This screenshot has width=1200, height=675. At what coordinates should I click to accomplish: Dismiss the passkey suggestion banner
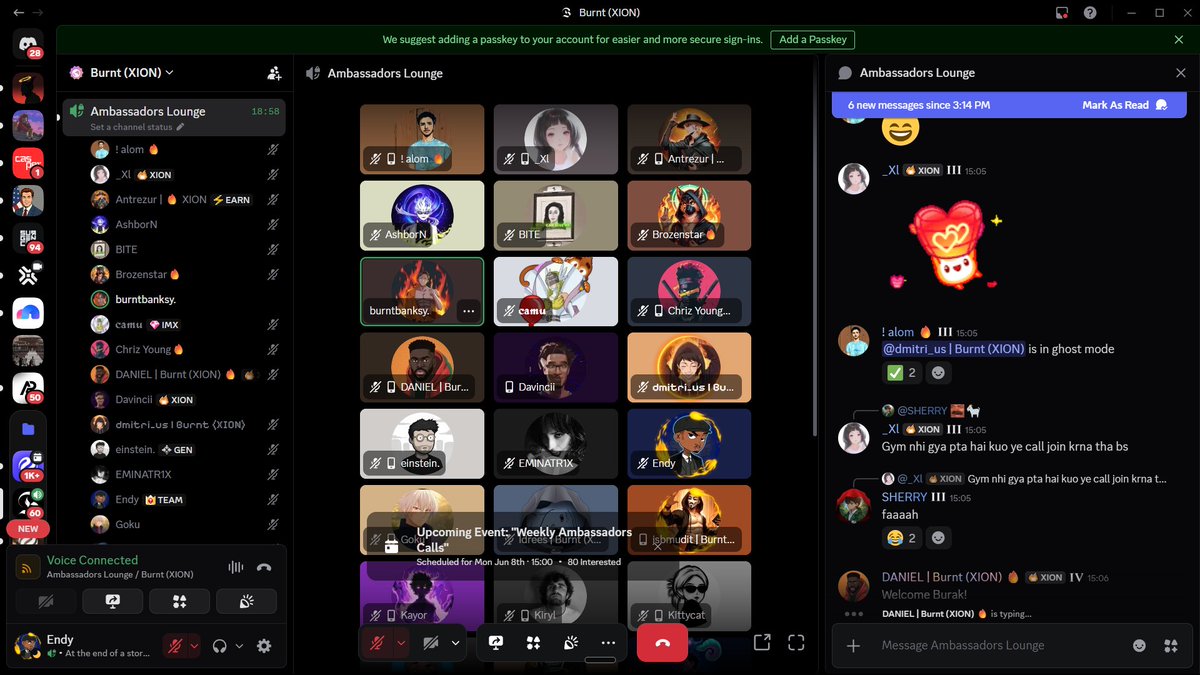[x=1179, y=40]
